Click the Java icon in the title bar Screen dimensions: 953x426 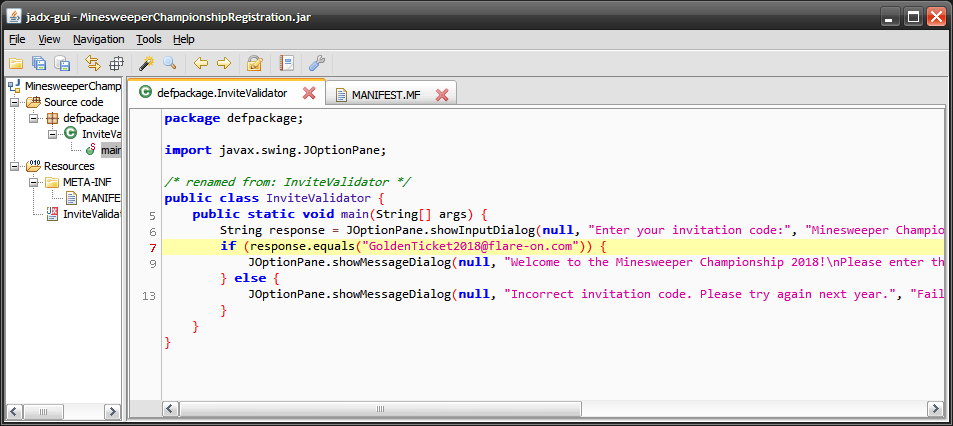[13, 16]
